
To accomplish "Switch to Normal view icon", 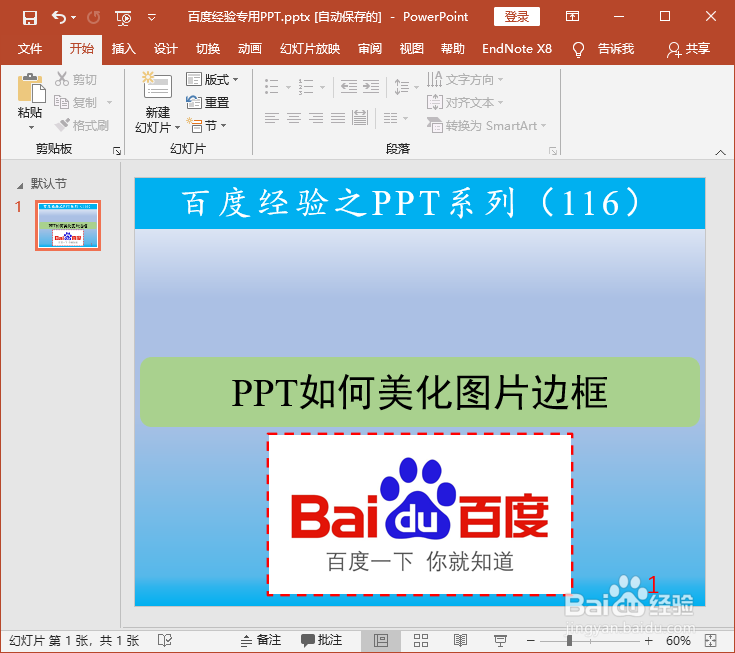I will tap(381, 640).
